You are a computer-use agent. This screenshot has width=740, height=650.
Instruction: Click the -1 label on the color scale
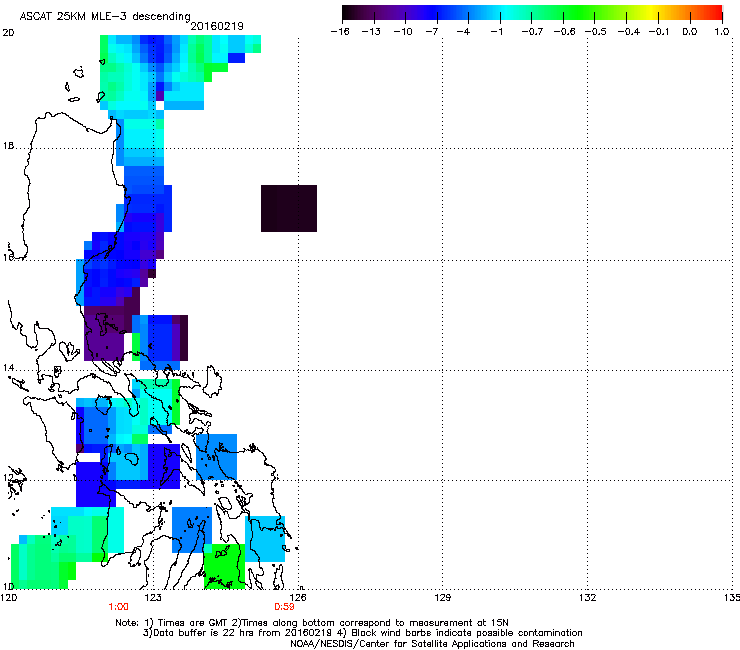coord(496,32)
